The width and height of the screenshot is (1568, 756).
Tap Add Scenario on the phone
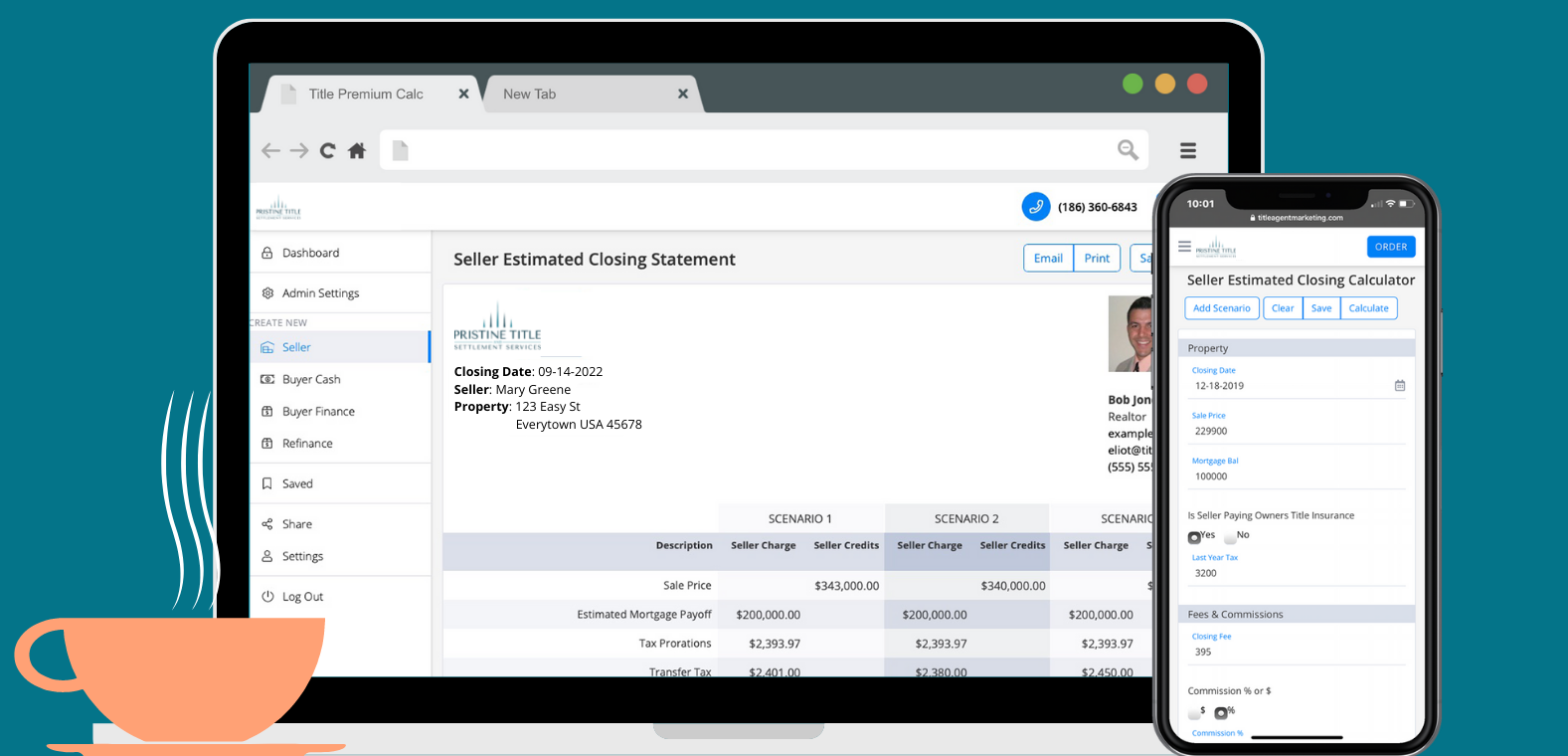click(1222, 308)
